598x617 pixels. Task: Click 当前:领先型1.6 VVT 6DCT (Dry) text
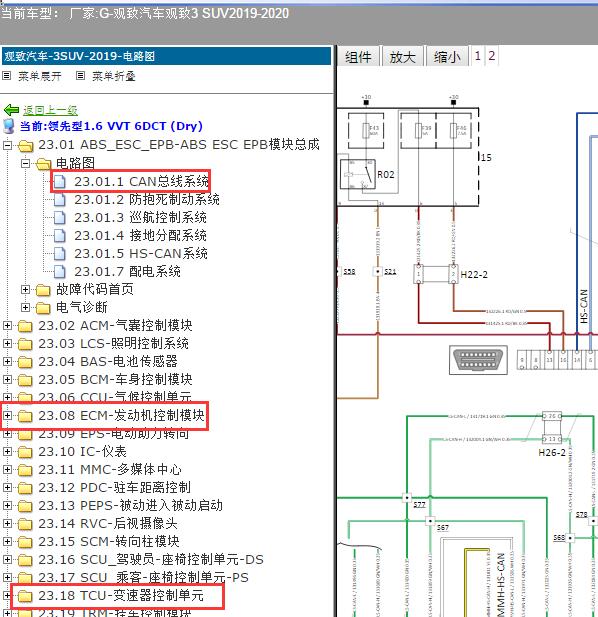tap(111, 126)
